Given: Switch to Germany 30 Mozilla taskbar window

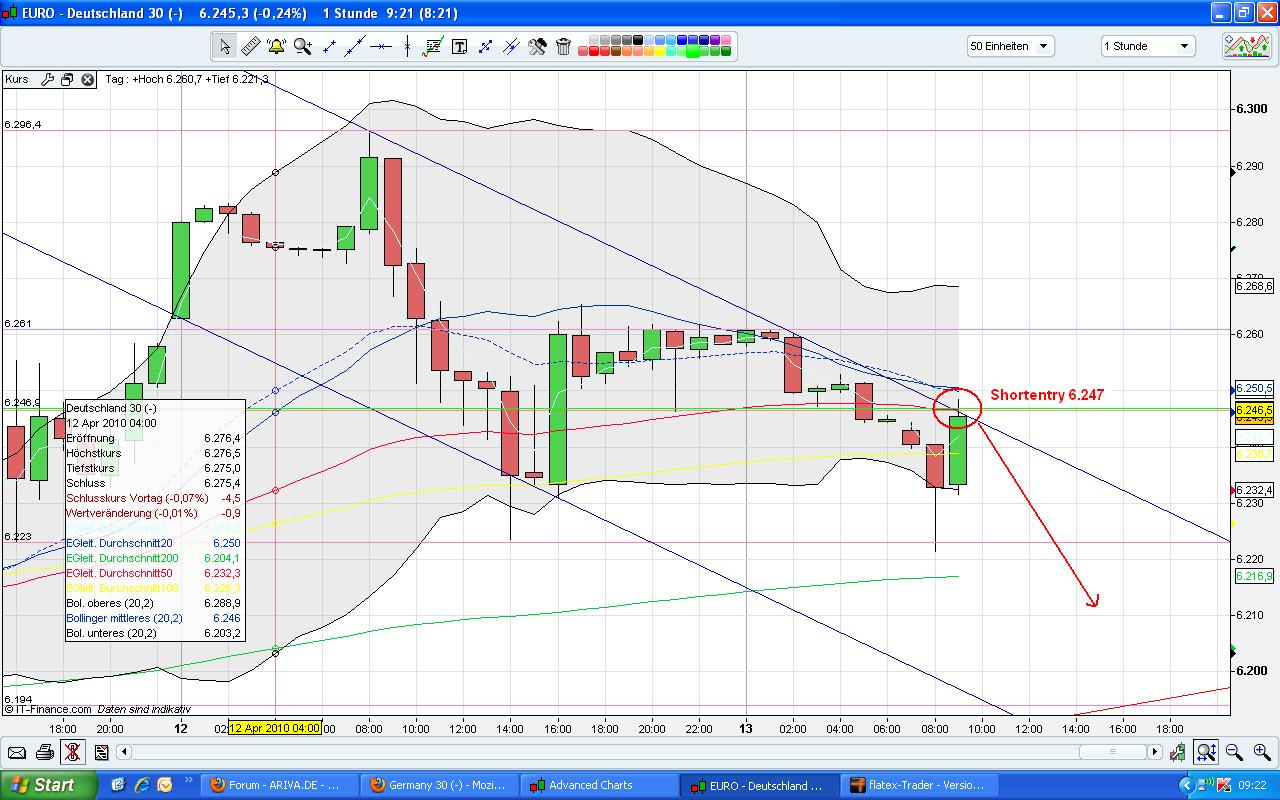Looking at the screenshot, I should point(440,785).
